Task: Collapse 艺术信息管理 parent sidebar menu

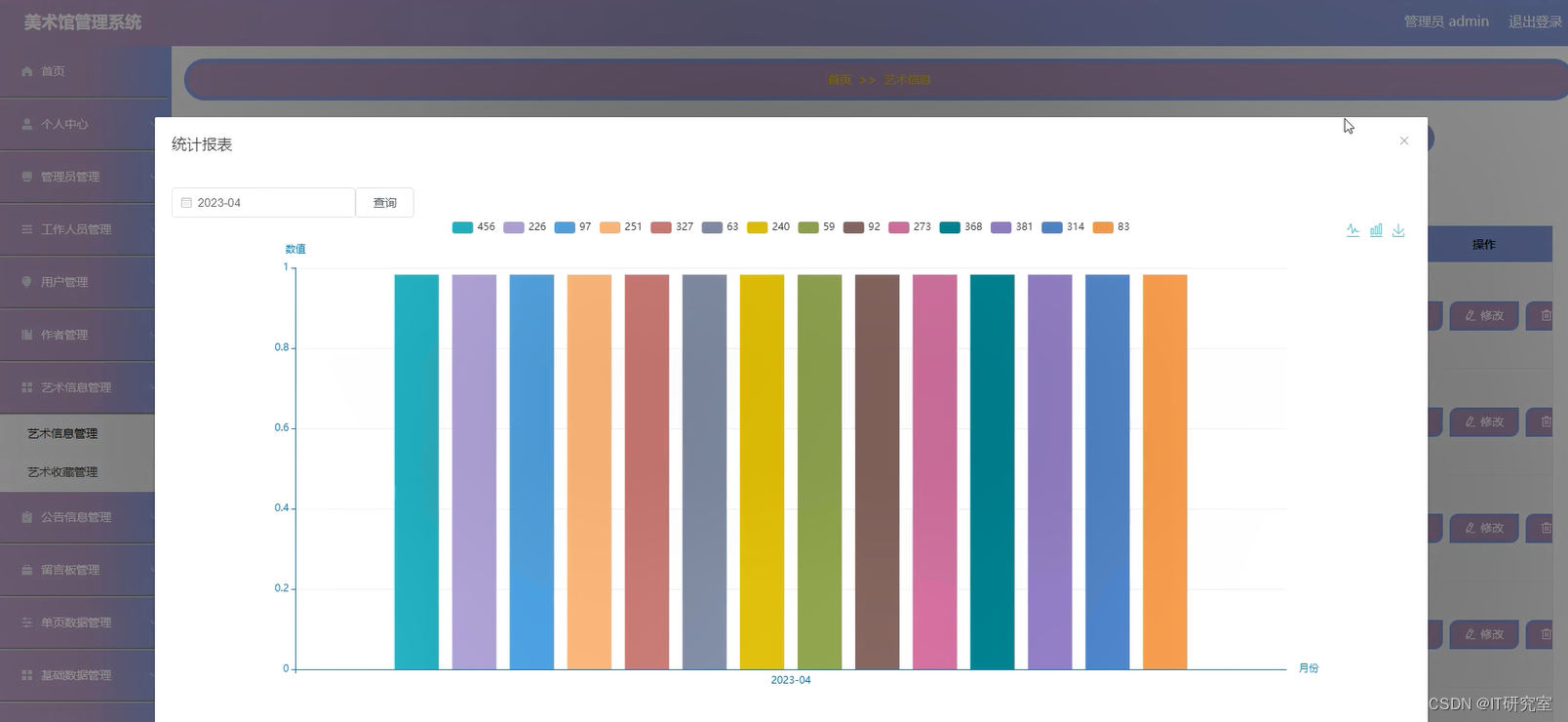Action: 78,387
